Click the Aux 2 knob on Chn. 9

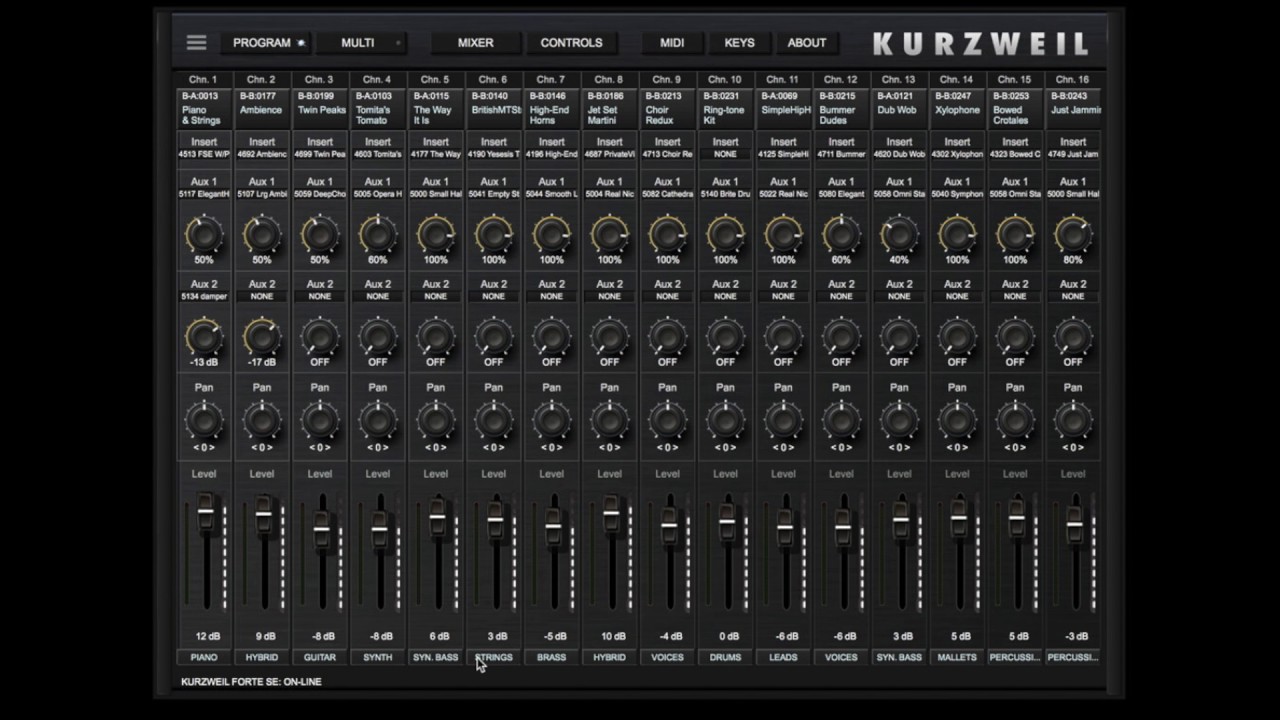pyautogui.click(x=667, y=337)
